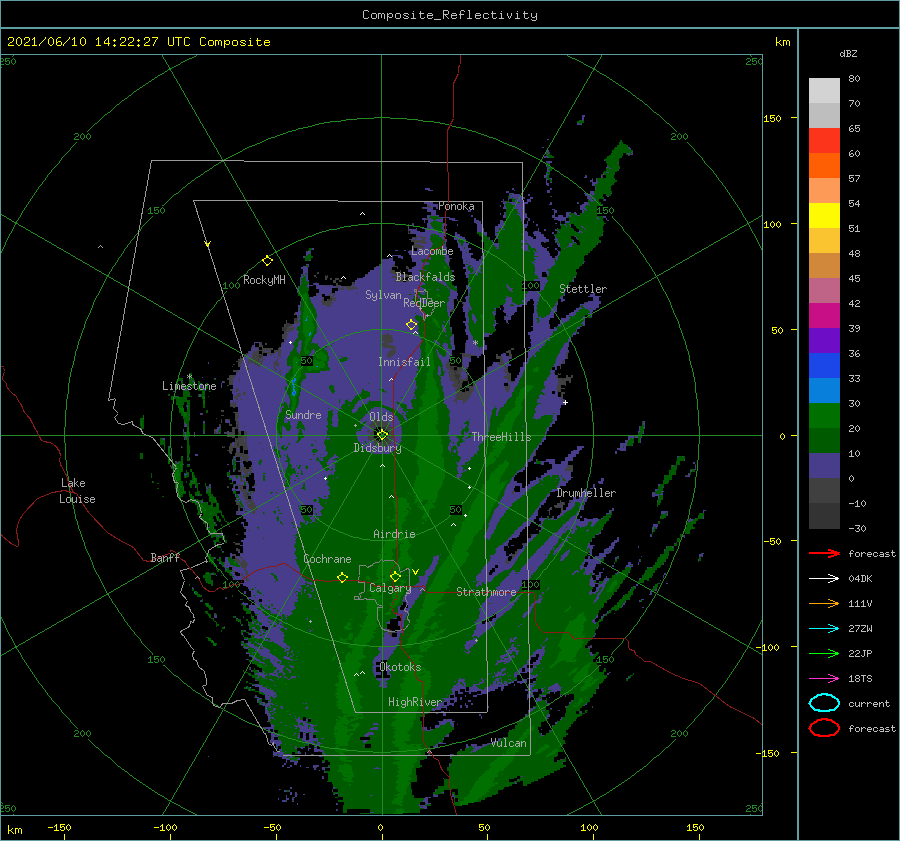Click the Banff town label
This screenshot has width=900, height=841.
[165, 557]
